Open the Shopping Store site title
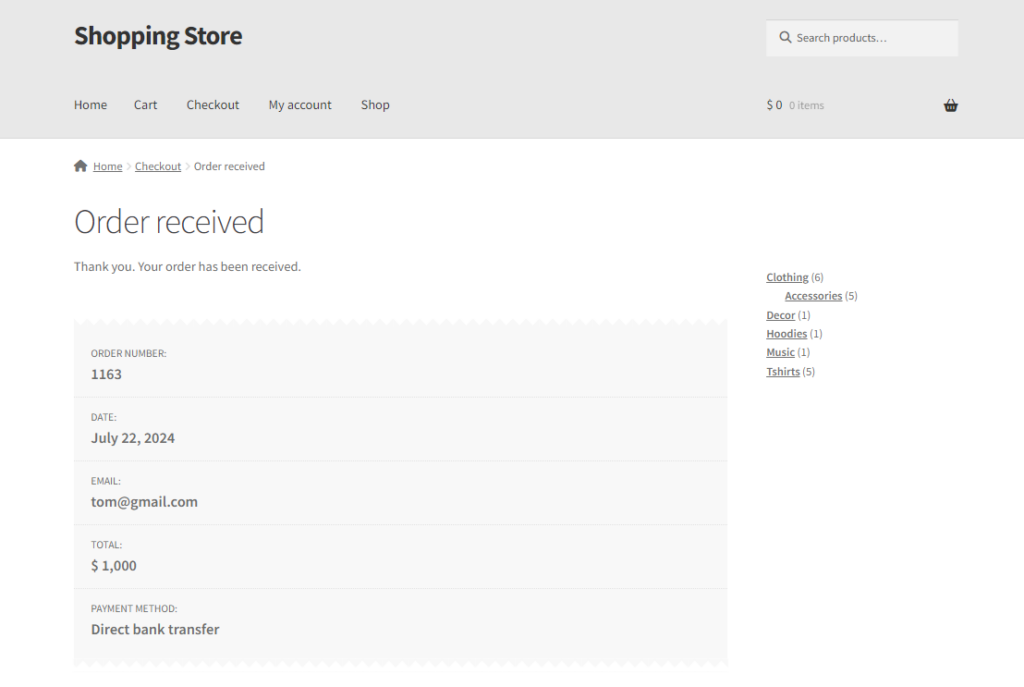Screen dimensions: 1024x687 pos(158,36)
